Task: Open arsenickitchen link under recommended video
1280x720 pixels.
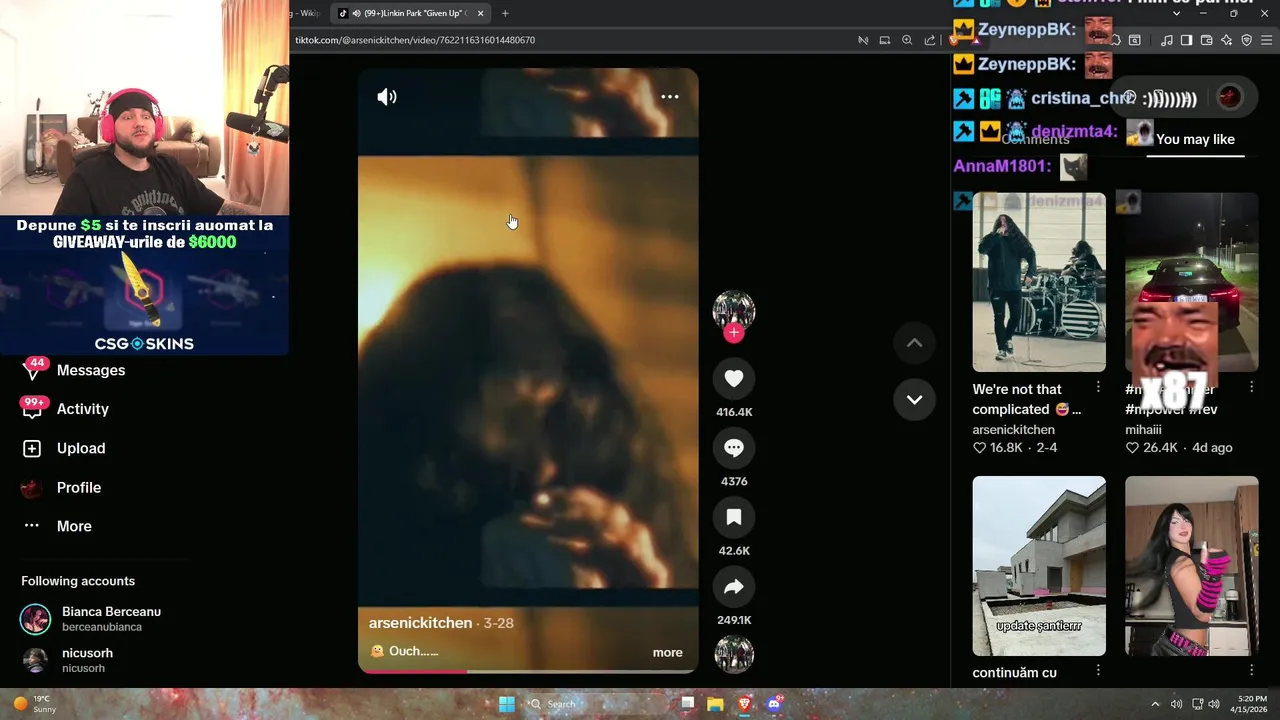Action: pos(1013,430)
